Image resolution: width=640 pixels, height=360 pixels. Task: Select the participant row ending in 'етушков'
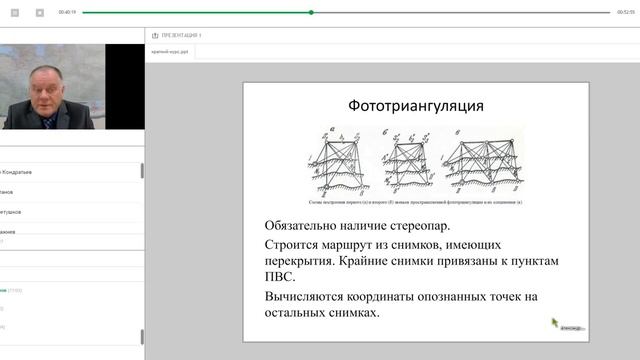pyautogui.click(x=70, y=212)
